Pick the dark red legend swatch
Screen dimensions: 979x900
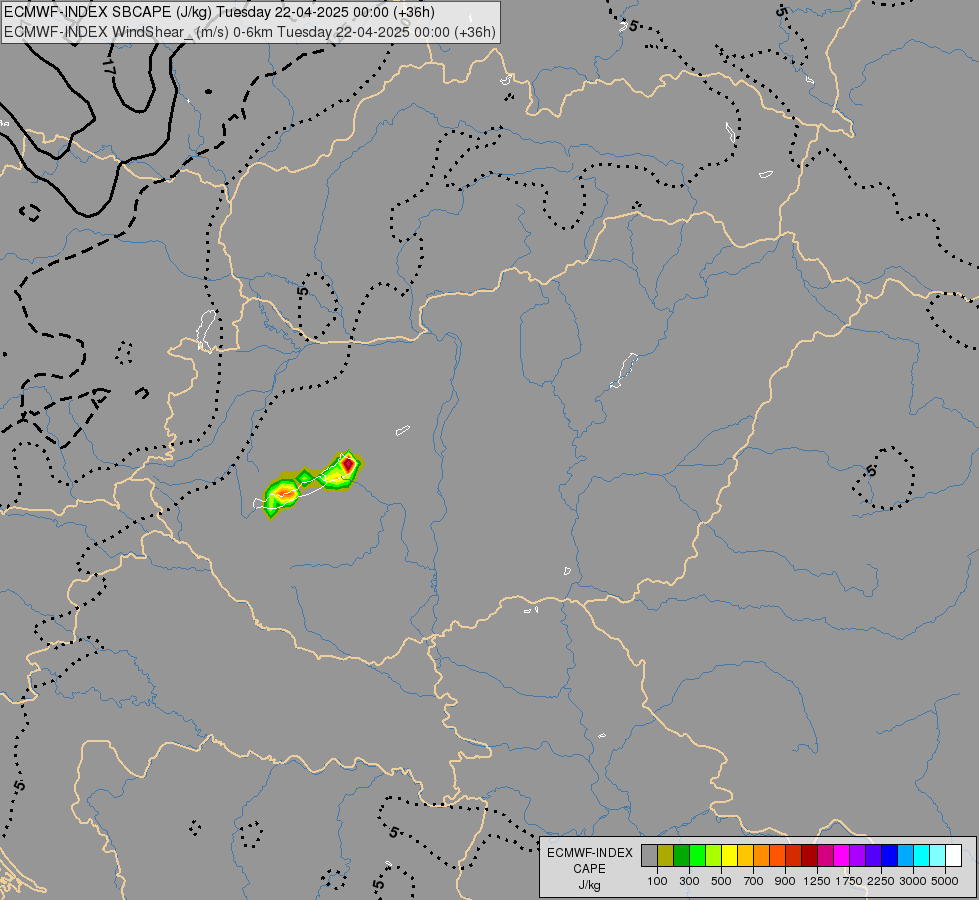(810, 856)
